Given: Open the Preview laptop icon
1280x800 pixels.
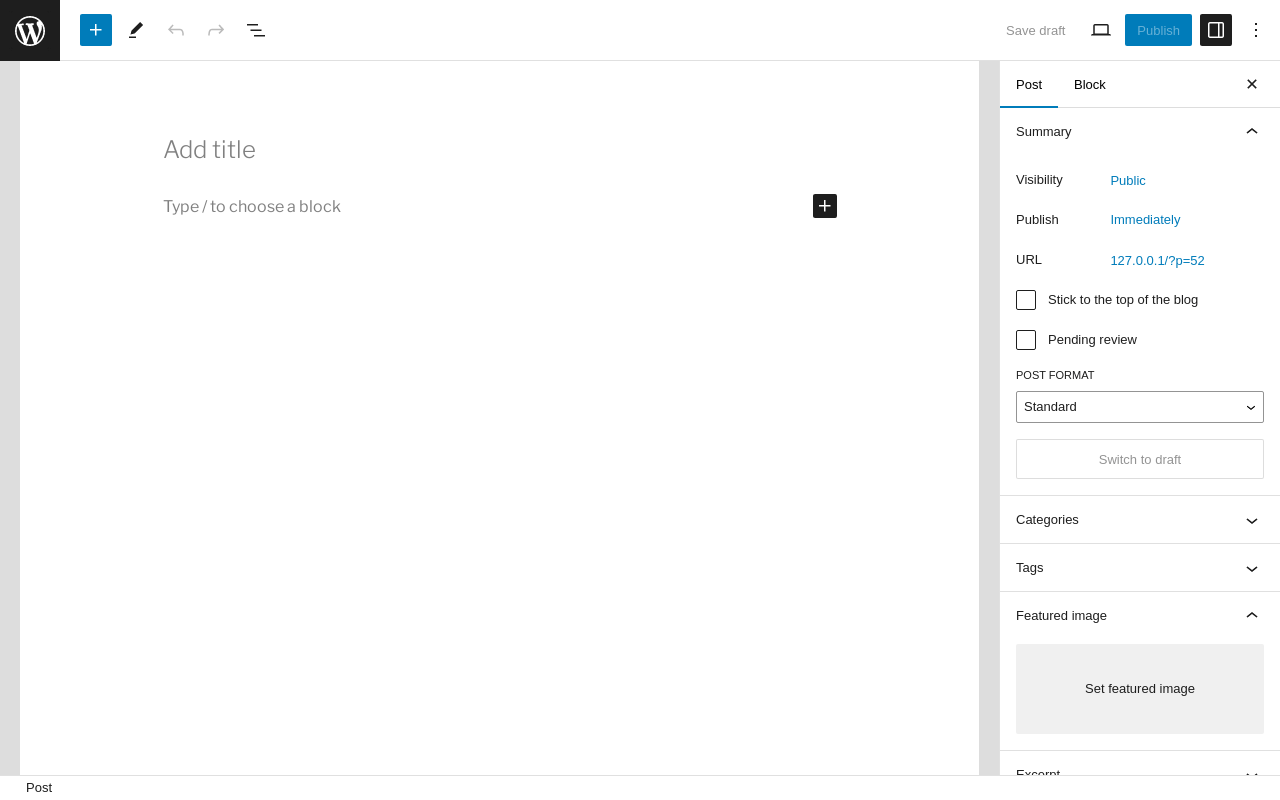Looking at the screenshot, I should 1101,30.
